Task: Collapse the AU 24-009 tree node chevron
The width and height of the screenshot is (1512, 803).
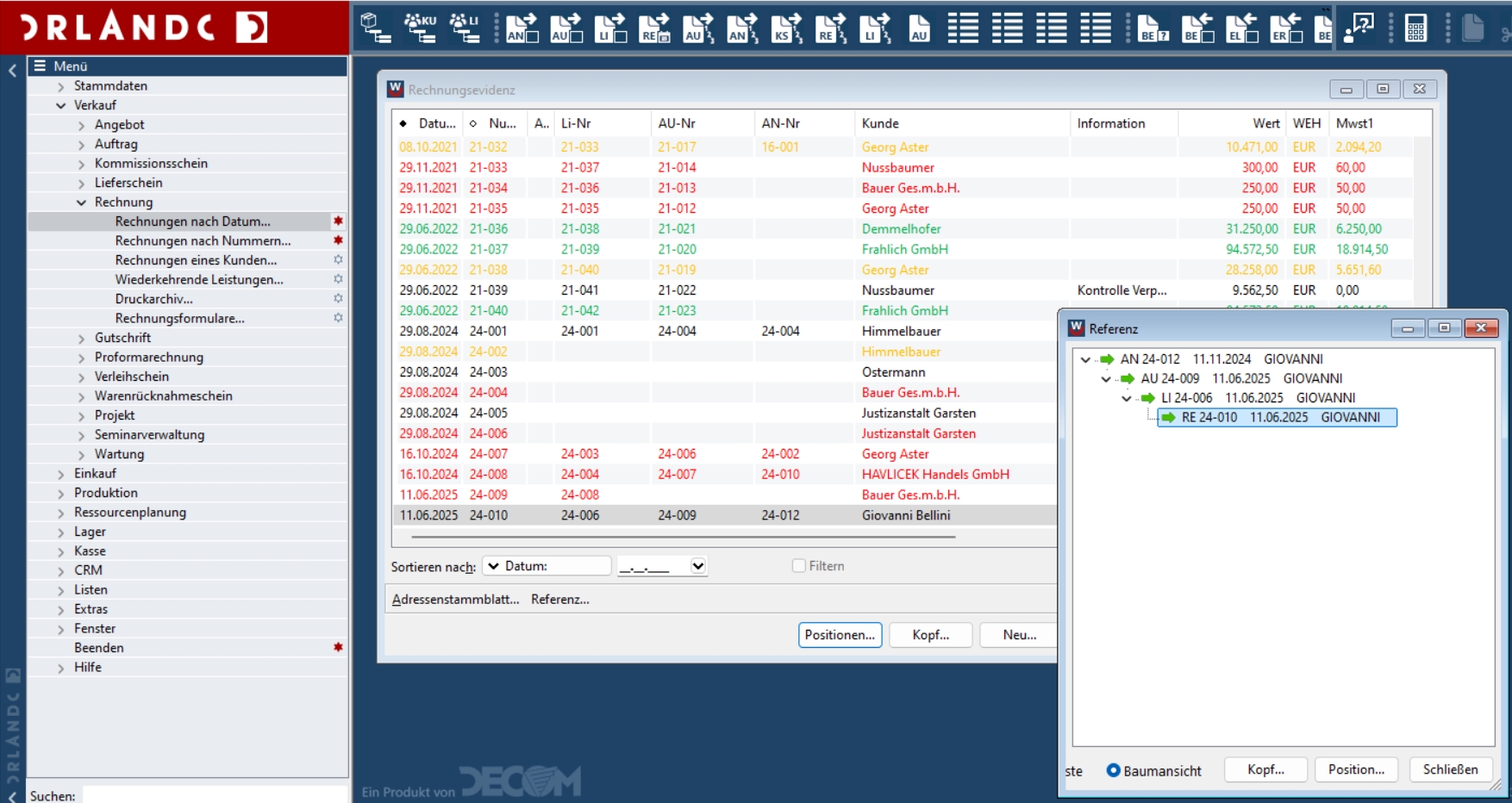Action: tap(1106, 379)
